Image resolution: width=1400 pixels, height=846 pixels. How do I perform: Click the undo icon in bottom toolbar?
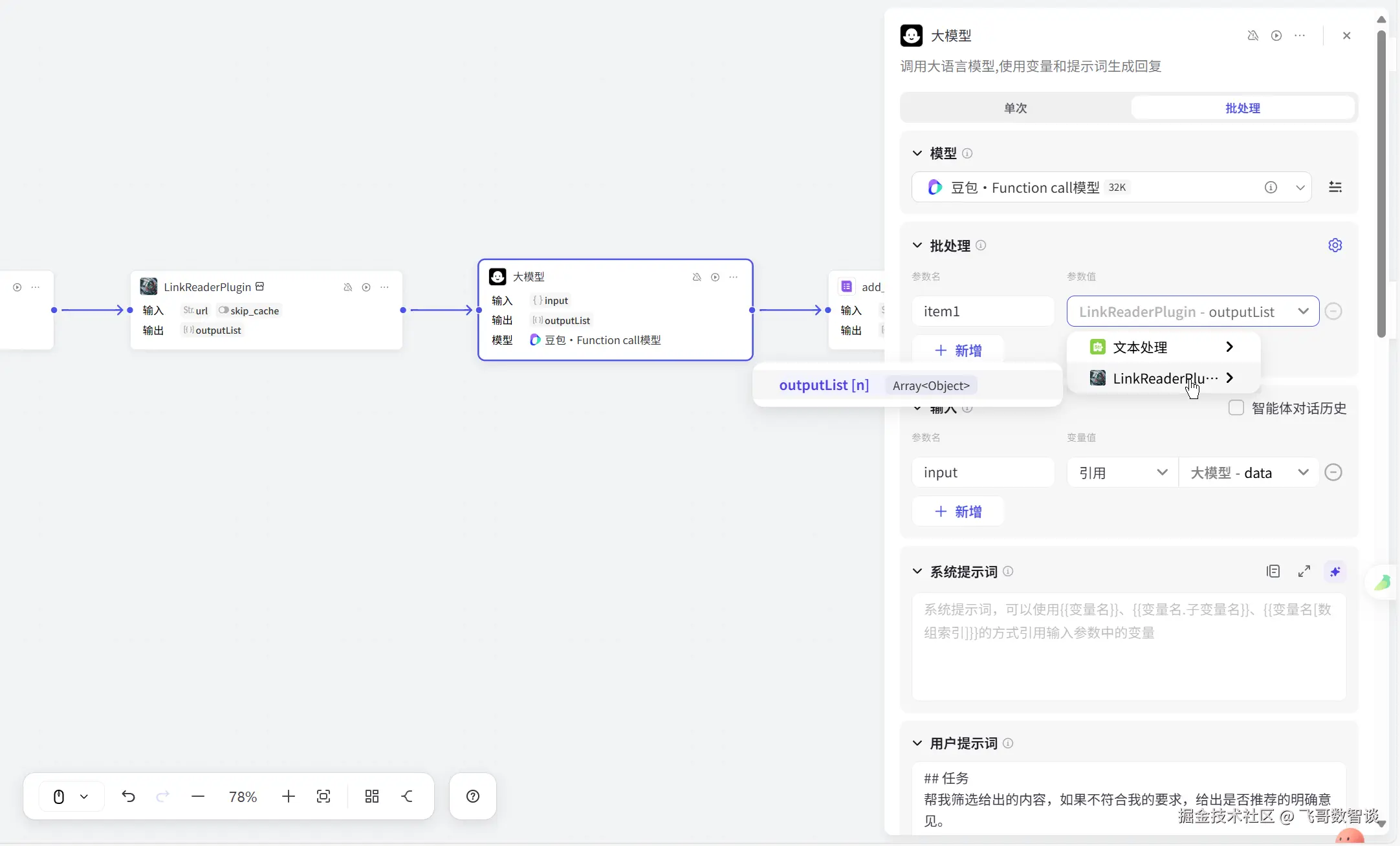(128, 796)
